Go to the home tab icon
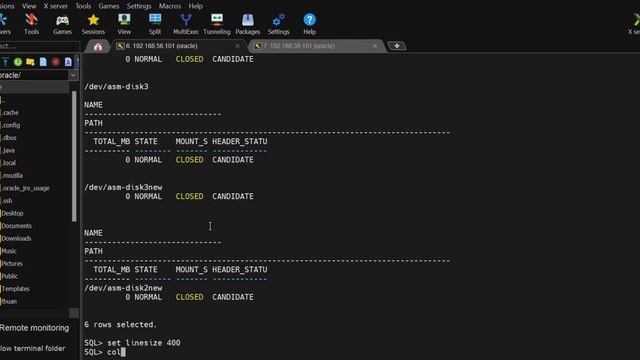 (x=98, y=47)
